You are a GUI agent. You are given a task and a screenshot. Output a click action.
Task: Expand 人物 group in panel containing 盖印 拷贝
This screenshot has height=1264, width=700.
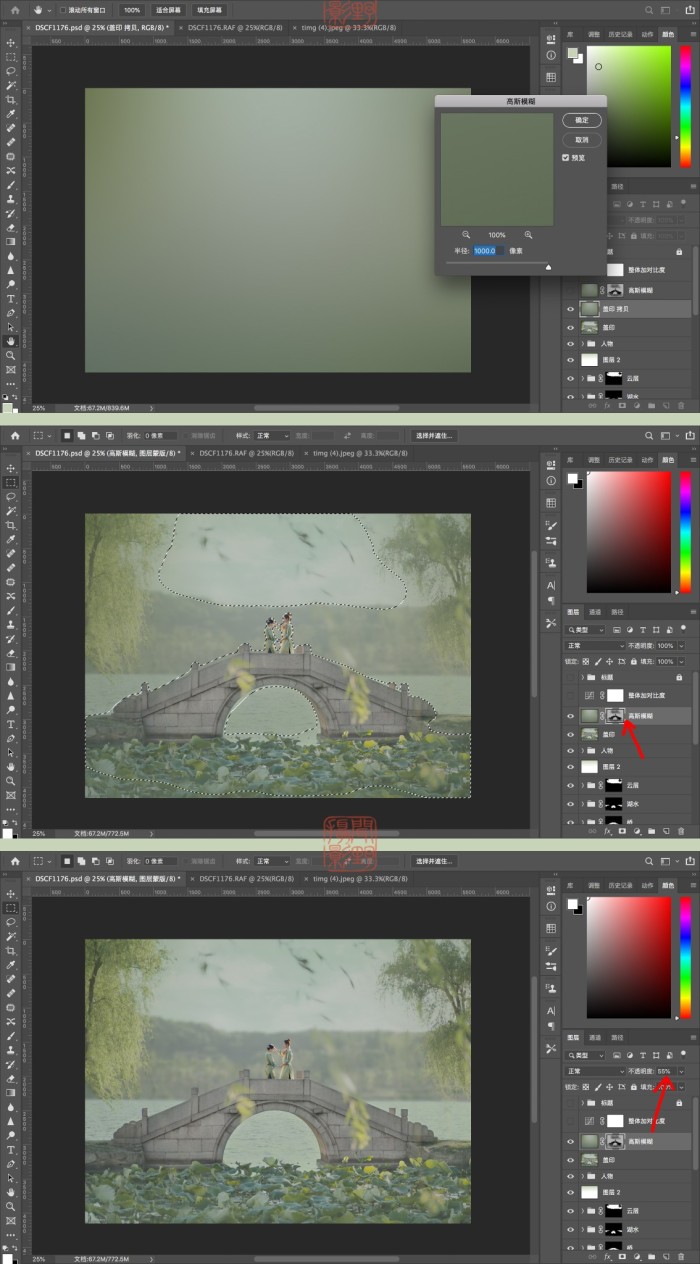click(583, 343)
